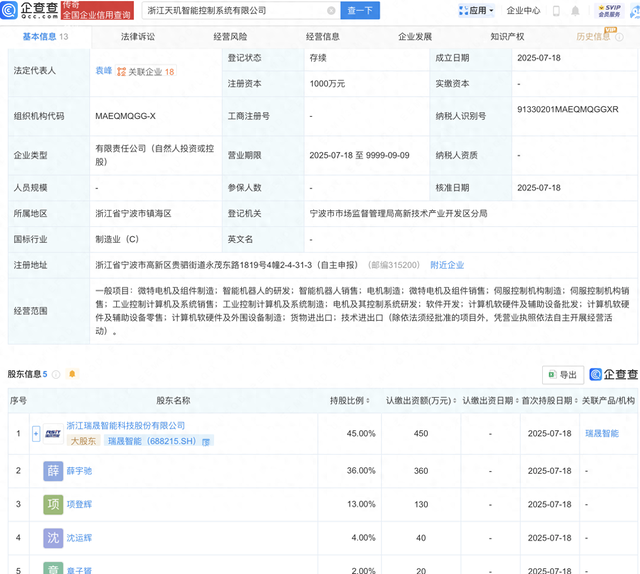The width and height of the screenshot is (640, 574).
Task: Click 登记机关 value 宁波市市场监督管理局
Action: pyautogui.click(x=398, y=214)
